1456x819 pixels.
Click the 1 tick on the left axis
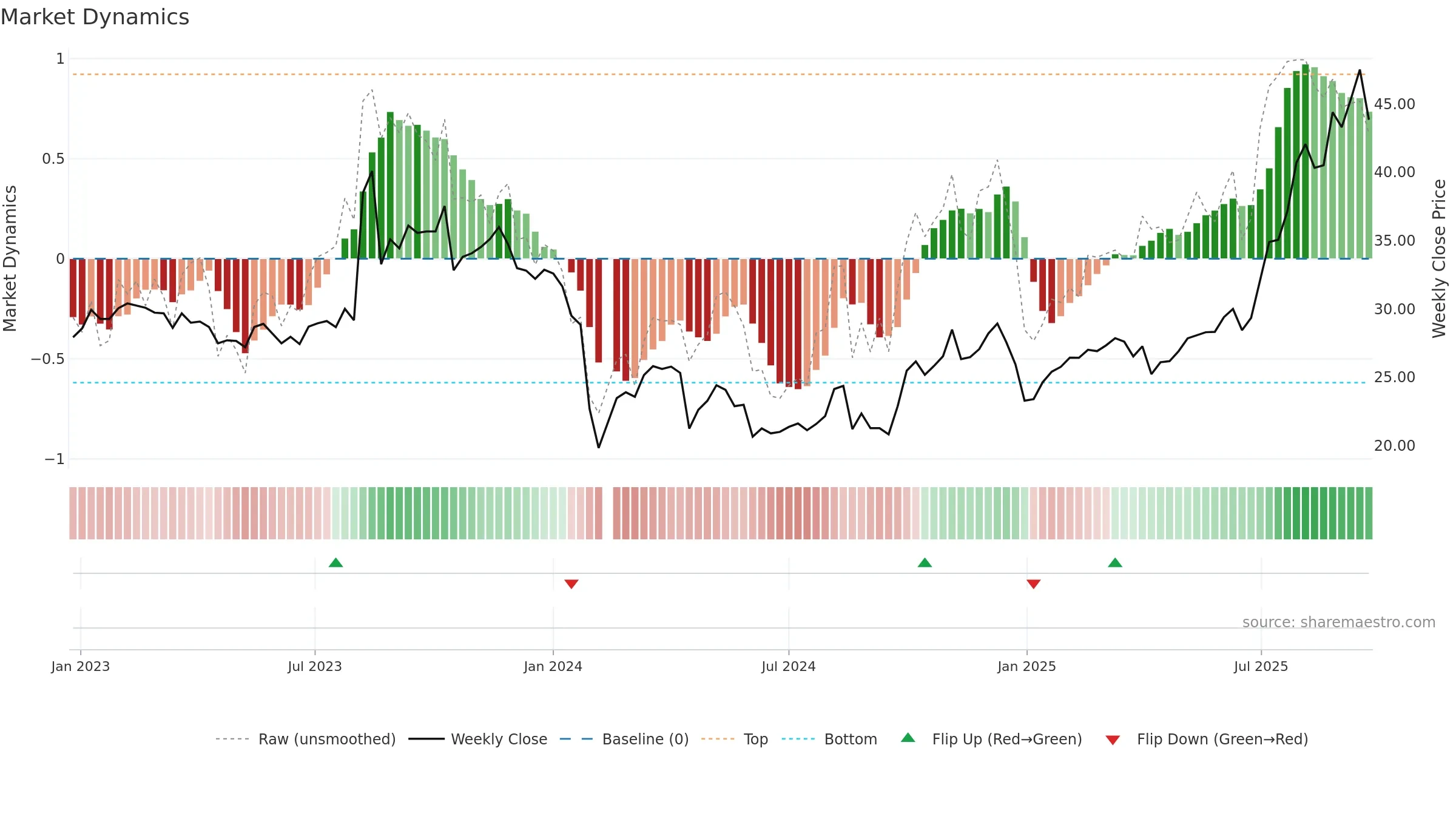(x=60, y=59)
